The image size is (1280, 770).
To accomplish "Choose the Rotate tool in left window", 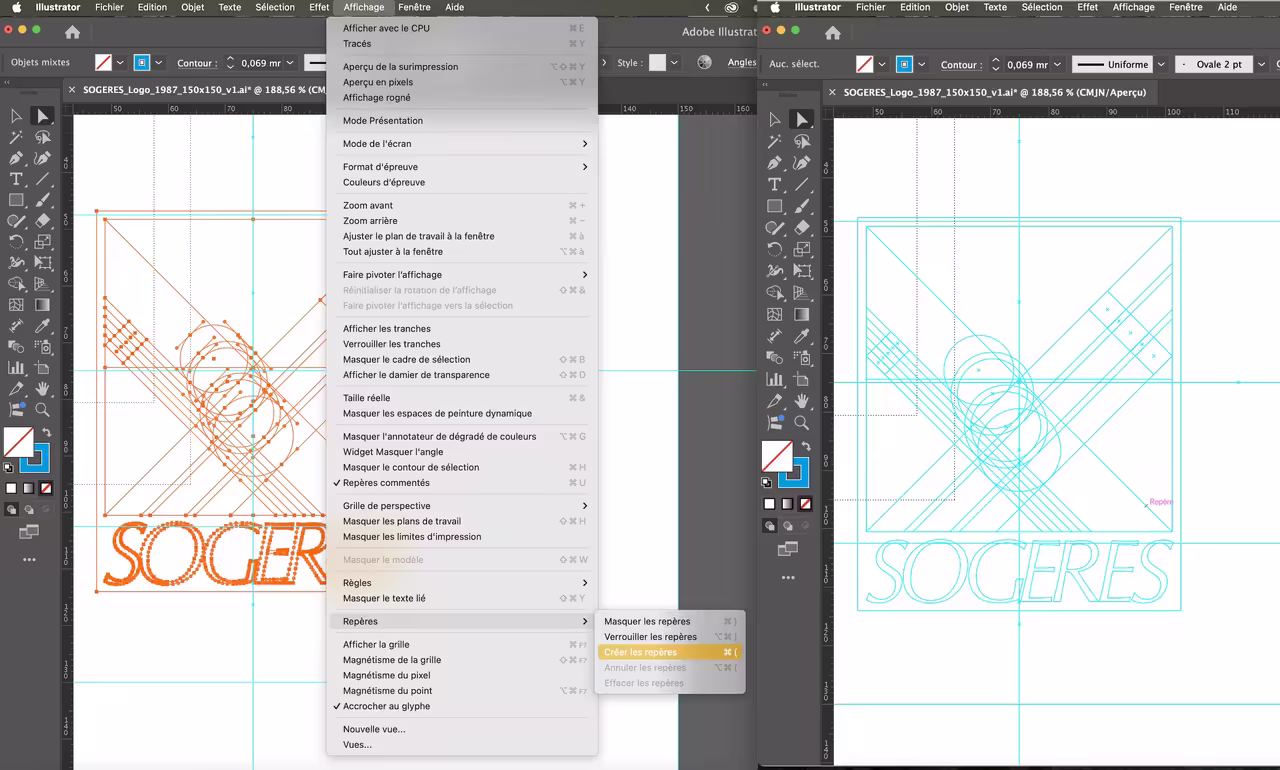I will (x=16, y=242).
